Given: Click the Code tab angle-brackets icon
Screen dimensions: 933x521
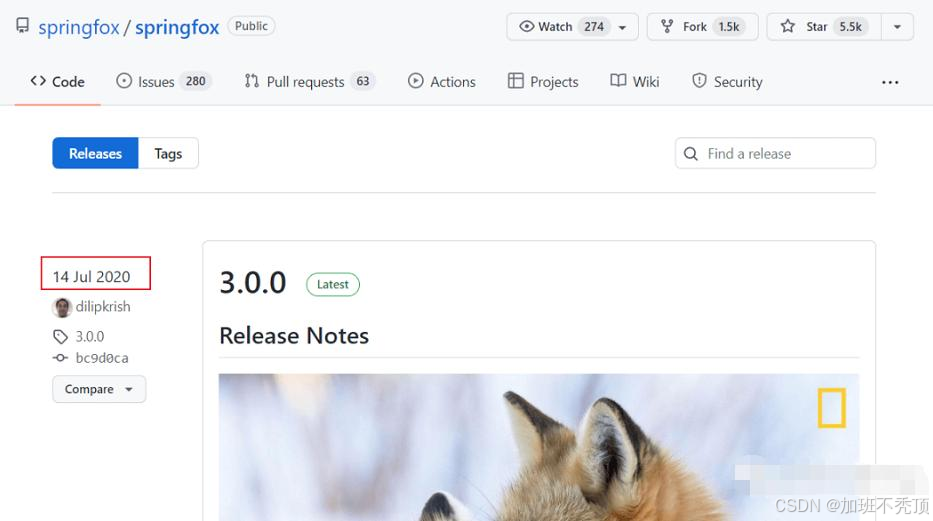Looking at the screenshot, I should point(38,81).
